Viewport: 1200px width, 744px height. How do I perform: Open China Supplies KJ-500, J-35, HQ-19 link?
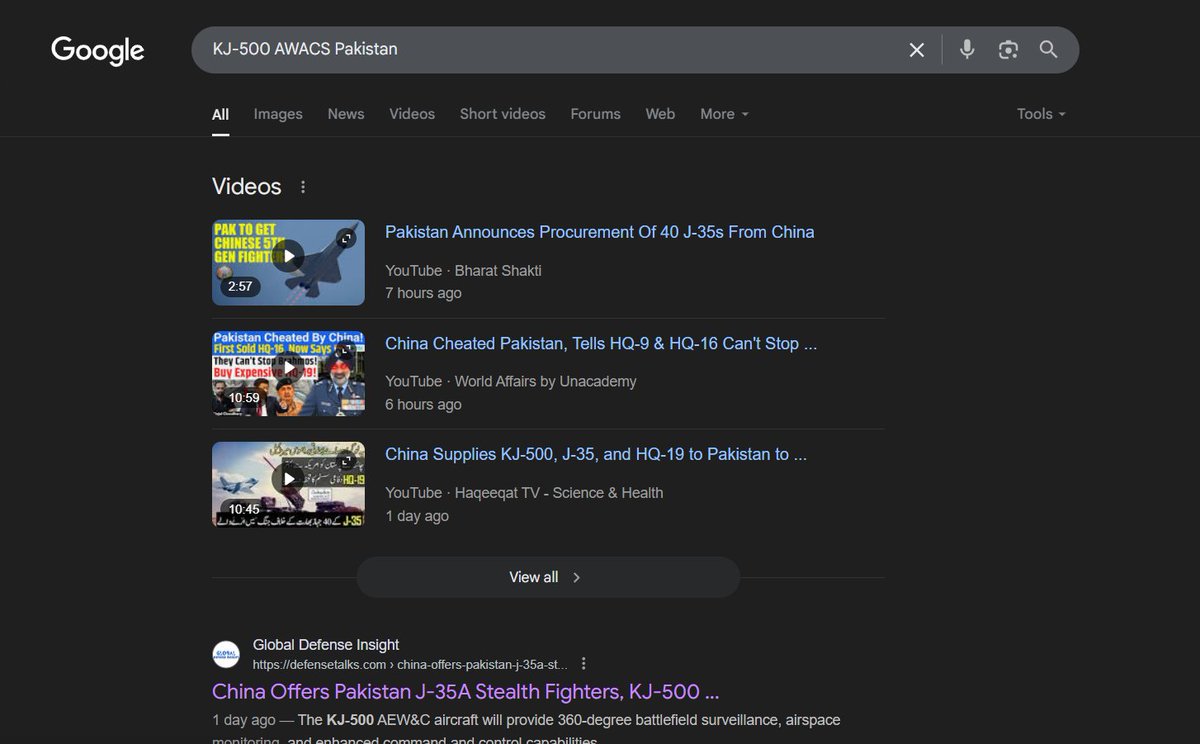point(596,454)
